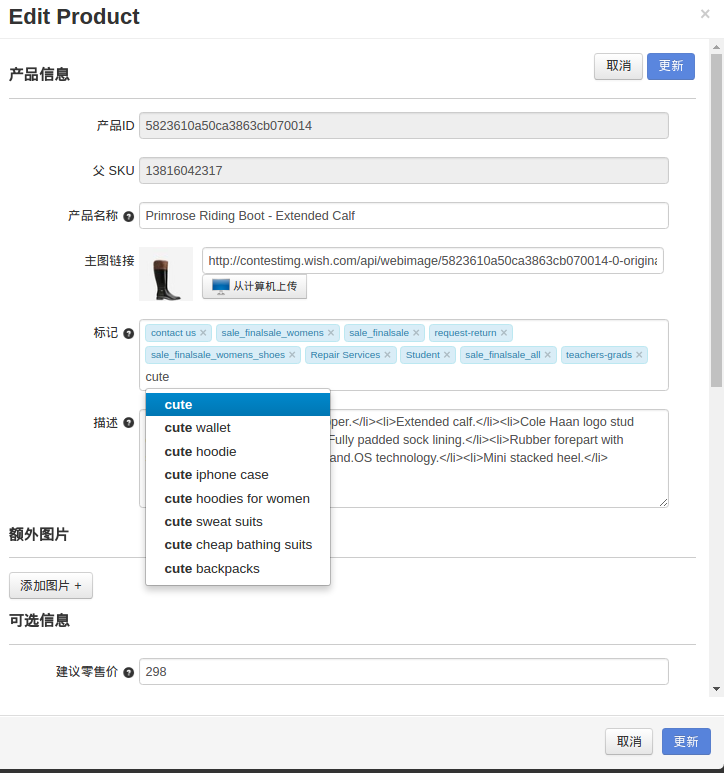Select 'cute wallet' from suggestions

(x=197, y=428)
